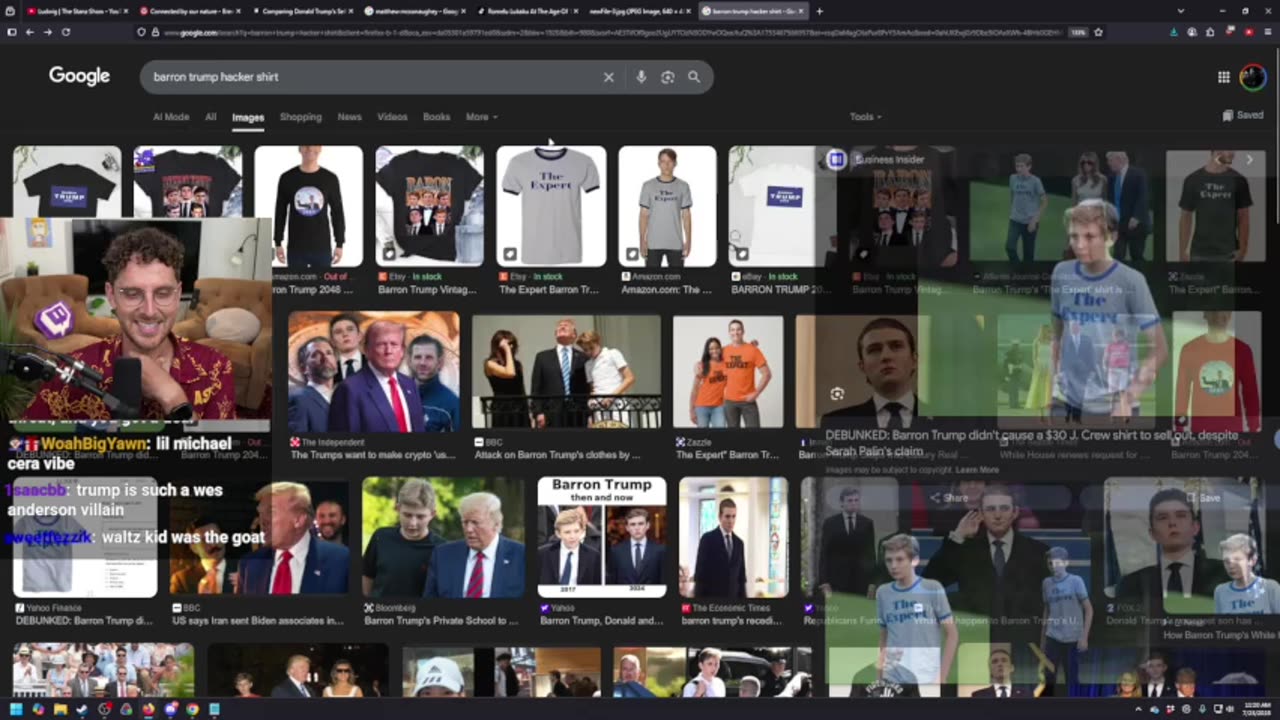This screenshot has width=1280, height=720.
Task: Open the Amazon gray shirt model thumbnail
Action: tap(667, 206)
